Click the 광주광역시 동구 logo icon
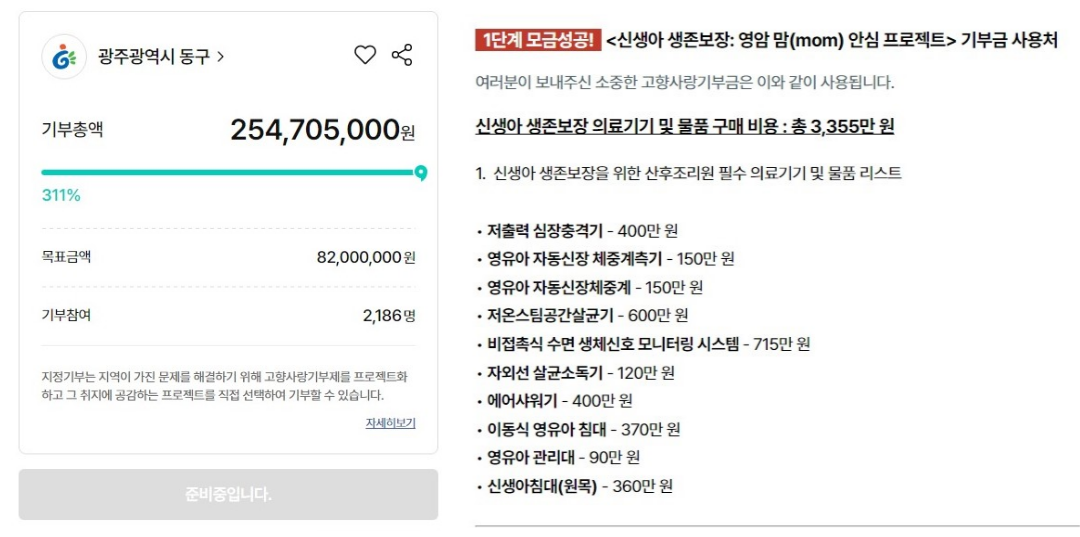 (64, 57)
